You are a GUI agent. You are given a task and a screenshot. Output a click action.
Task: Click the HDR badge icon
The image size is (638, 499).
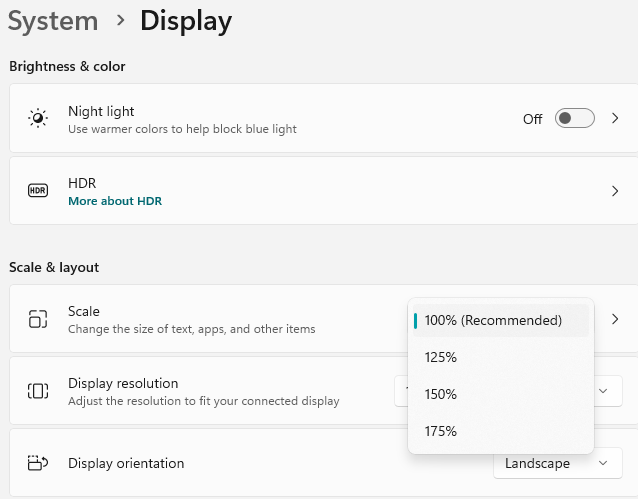38,191
